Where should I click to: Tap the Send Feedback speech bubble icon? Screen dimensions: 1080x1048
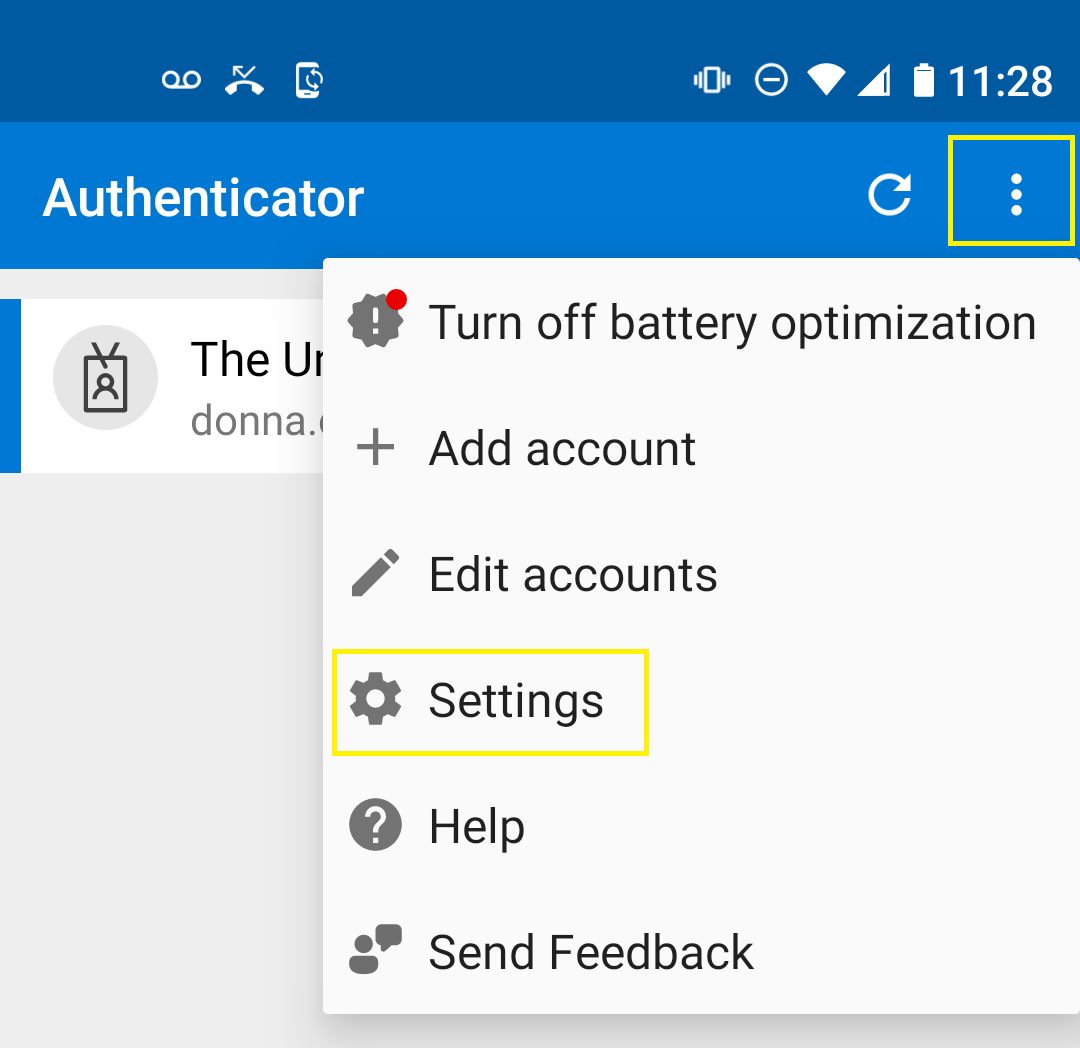pos(376,951)
